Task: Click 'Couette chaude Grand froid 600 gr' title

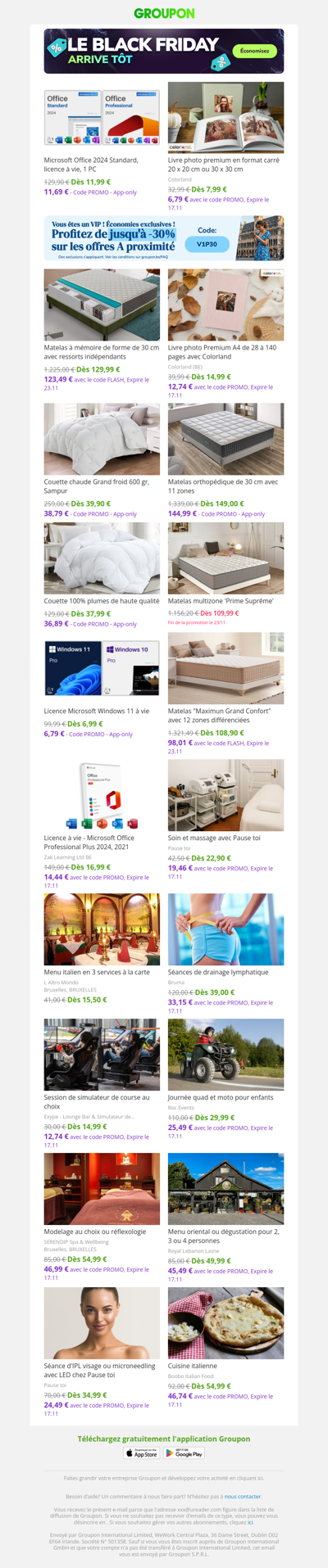Action: click(x=97, y=486)
